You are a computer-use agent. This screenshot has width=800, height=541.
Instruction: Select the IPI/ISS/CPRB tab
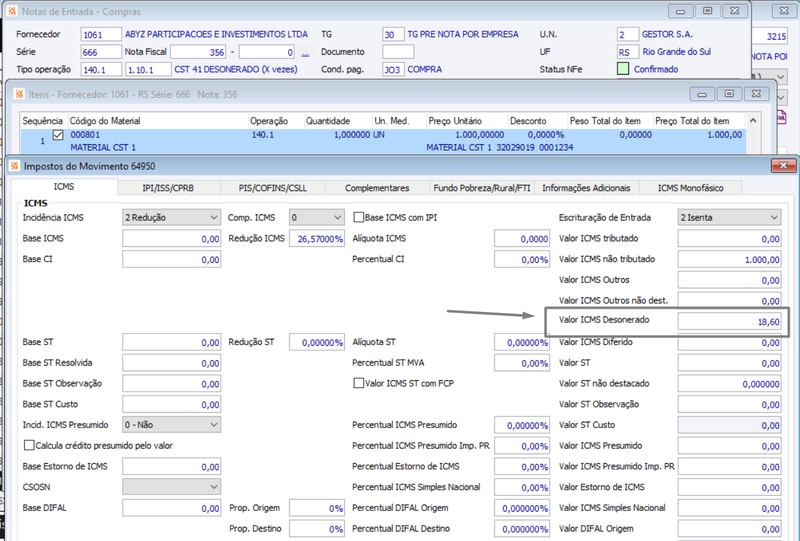(168, 188)
